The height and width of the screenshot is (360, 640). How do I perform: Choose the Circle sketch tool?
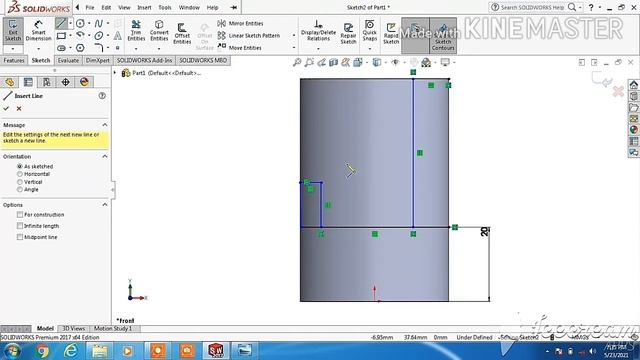click(x=80, y=23)
